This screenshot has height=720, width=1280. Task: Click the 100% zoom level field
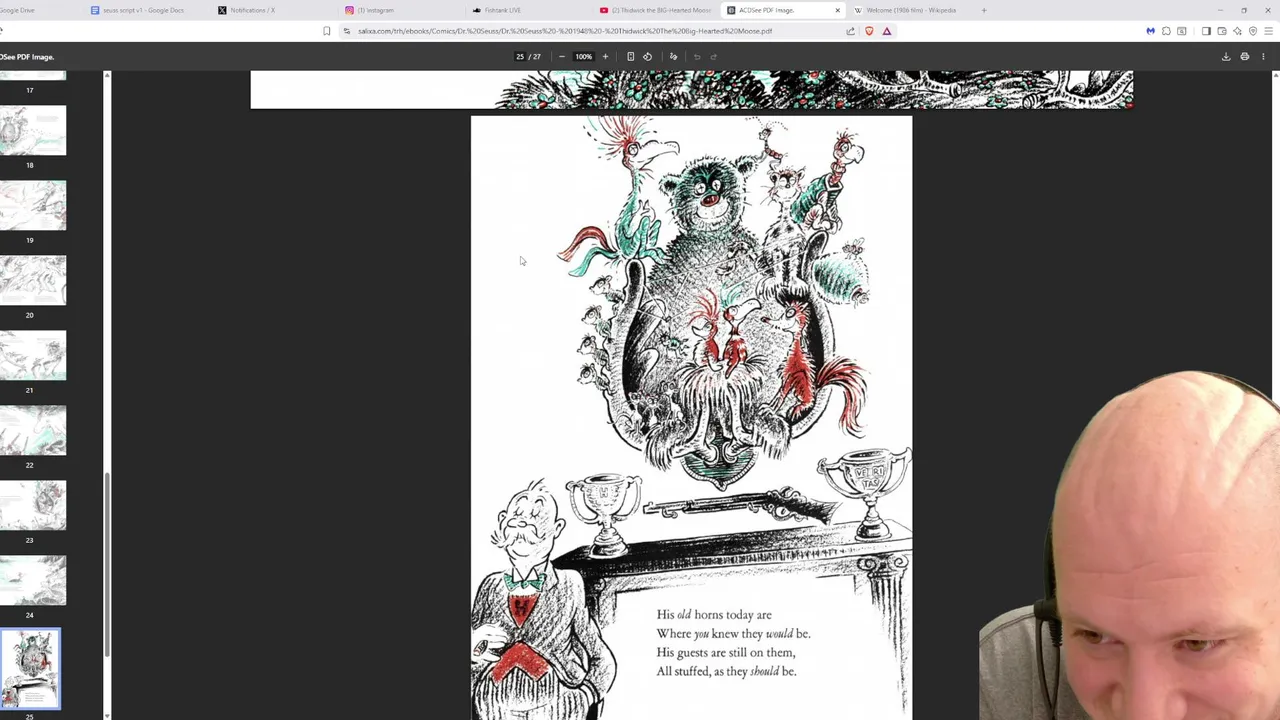tap(583, 57)
